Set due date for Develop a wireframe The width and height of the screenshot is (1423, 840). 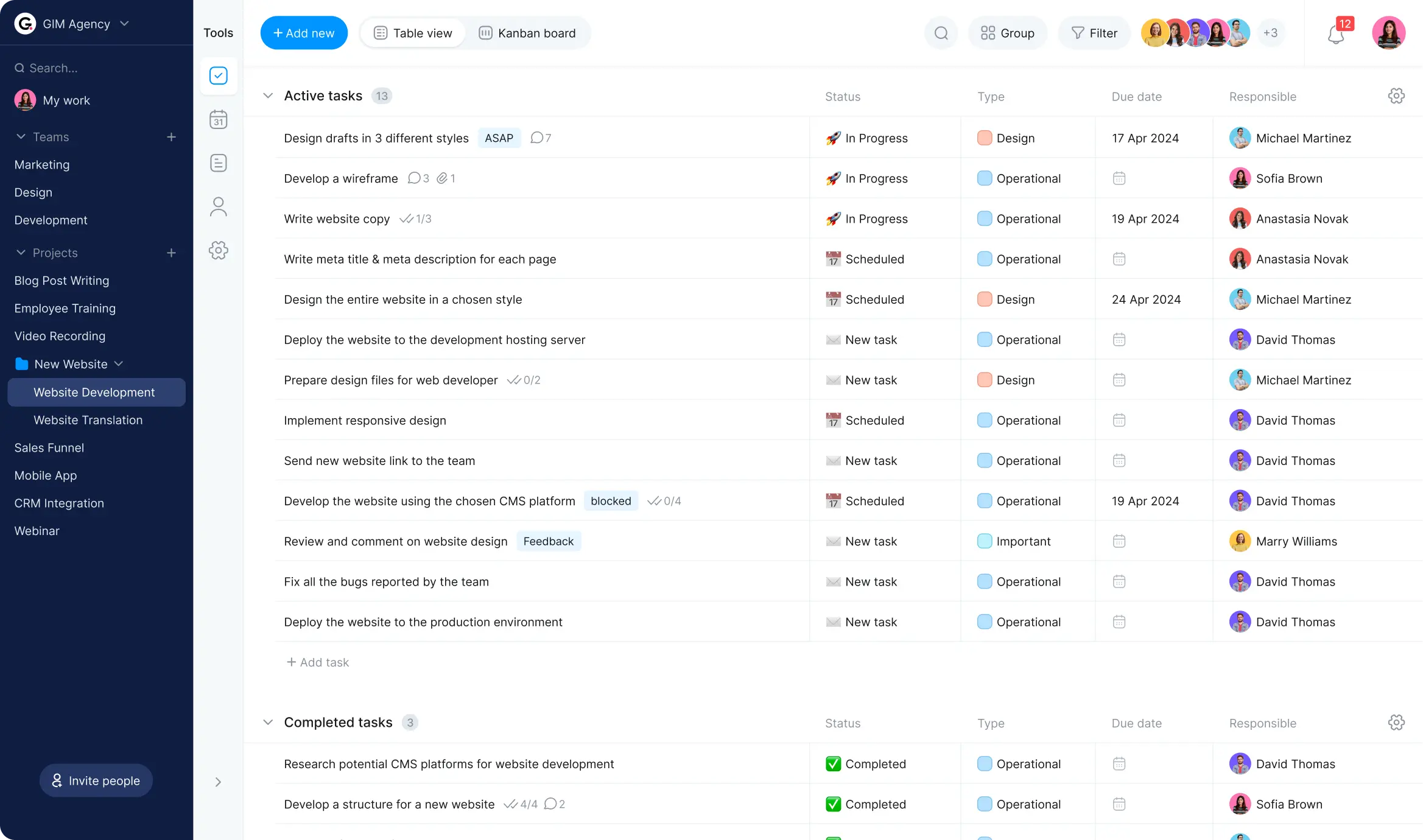pos(1119,178)
